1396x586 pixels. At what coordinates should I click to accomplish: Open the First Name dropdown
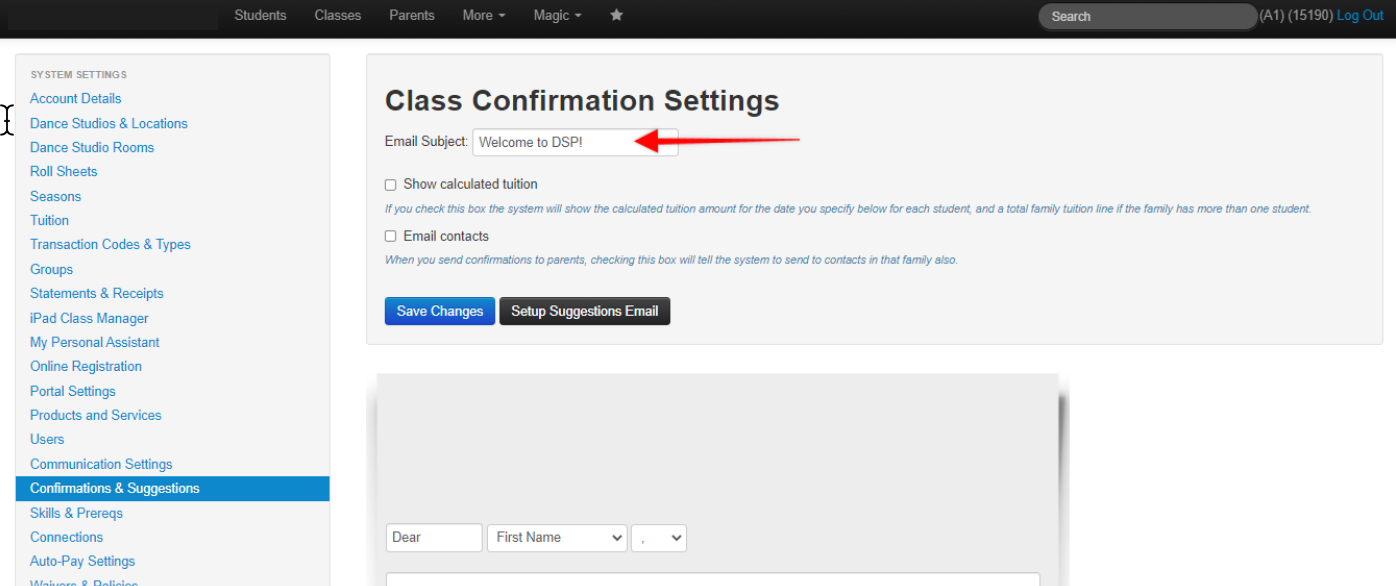(557, 538)
